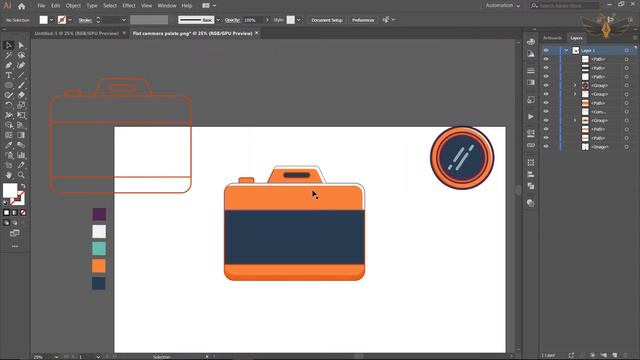Select the Selection tool arrow
Screen dimensions: 640x360
pyautogui.click(x=9, y=45)
